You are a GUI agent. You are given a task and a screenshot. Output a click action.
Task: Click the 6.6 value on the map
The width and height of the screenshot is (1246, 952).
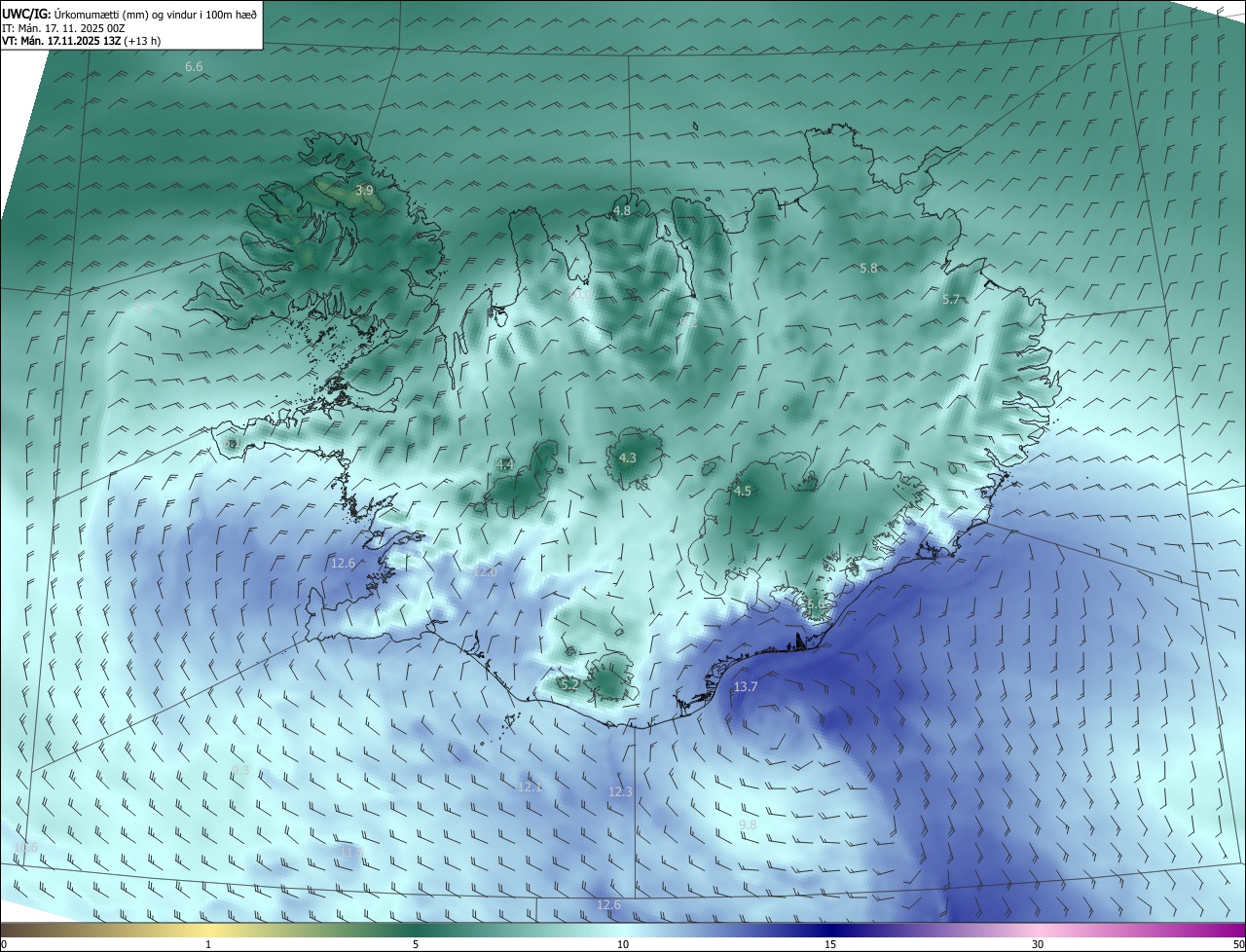194,66
